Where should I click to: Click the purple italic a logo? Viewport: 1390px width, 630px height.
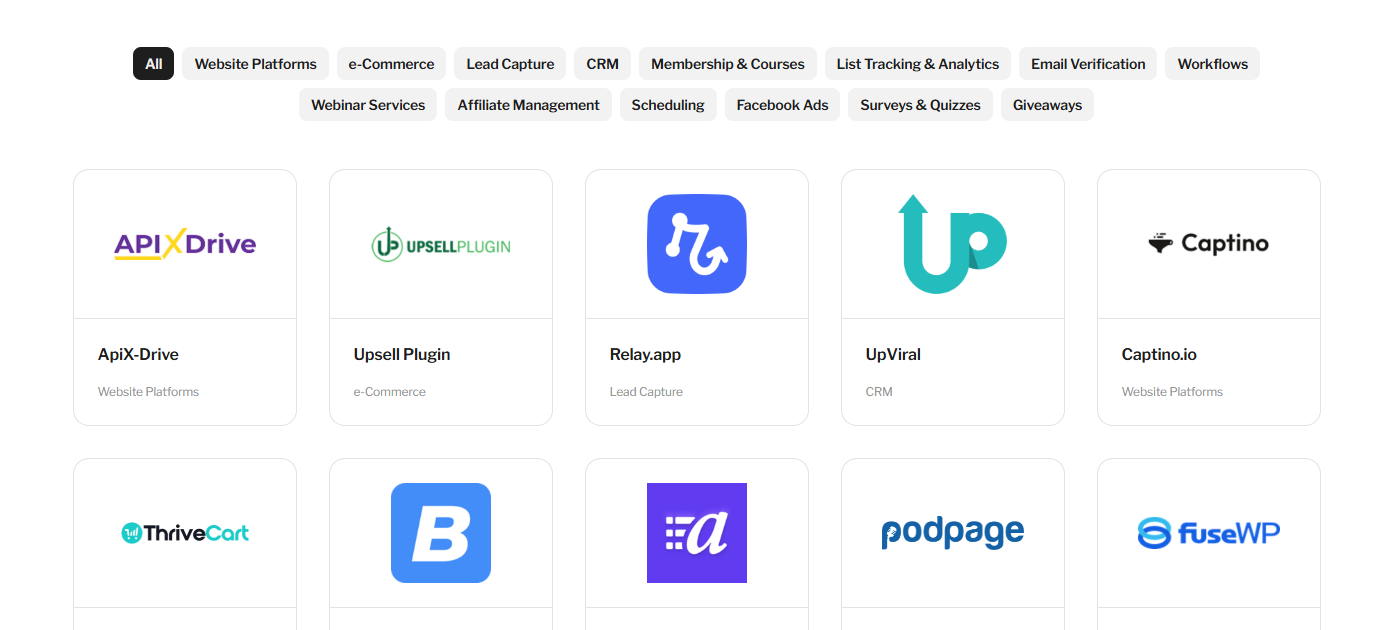[696, 533]
